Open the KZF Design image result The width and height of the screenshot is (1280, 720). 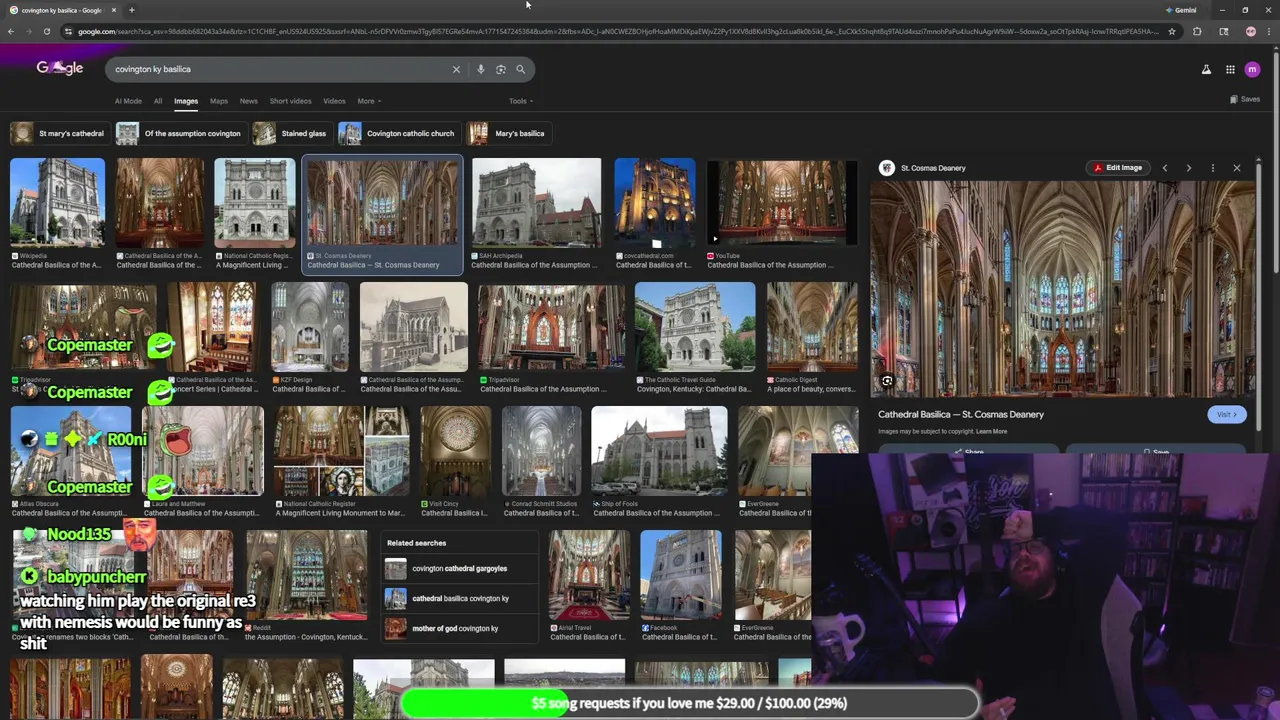point(310,327)
